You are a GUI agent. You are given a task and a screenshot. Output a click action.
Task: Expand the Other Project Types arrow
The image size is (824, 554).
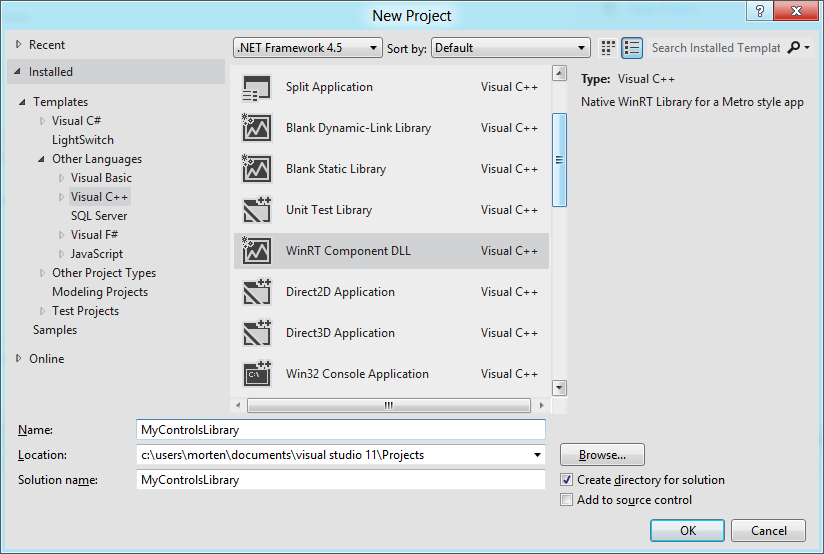(x=42, y=273)
